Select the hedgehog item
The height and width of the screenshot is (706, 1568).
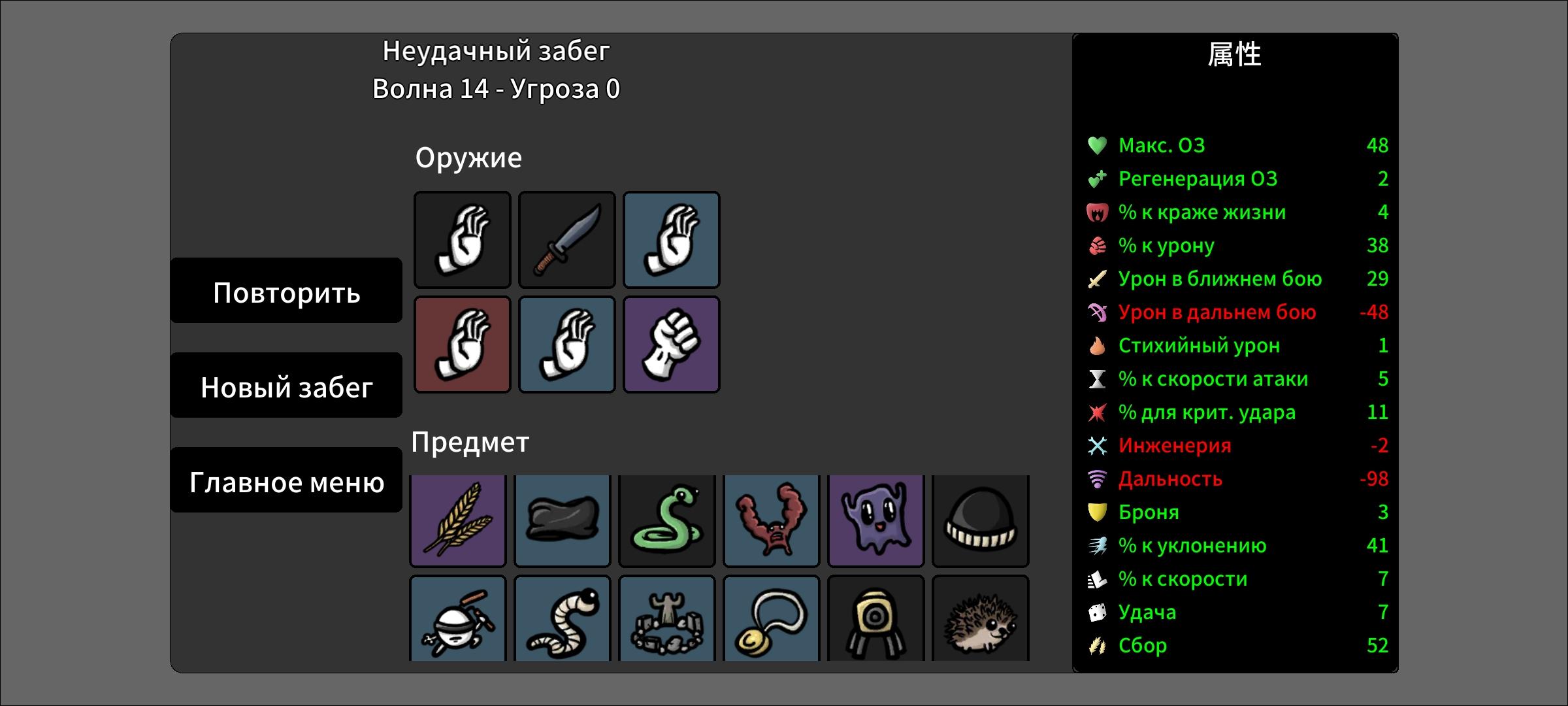[x=981, y=618]
